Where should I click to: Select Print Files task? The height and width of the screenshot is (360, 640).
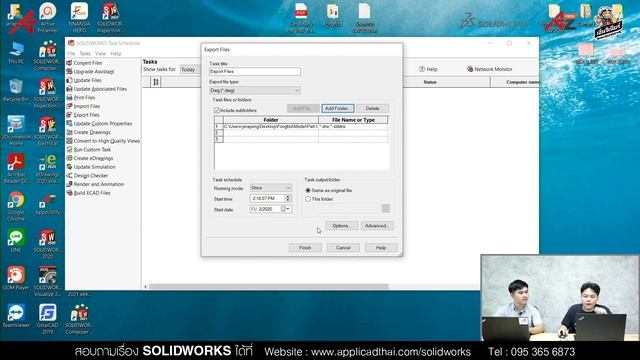pyautogui.click(x=84, y=98)
